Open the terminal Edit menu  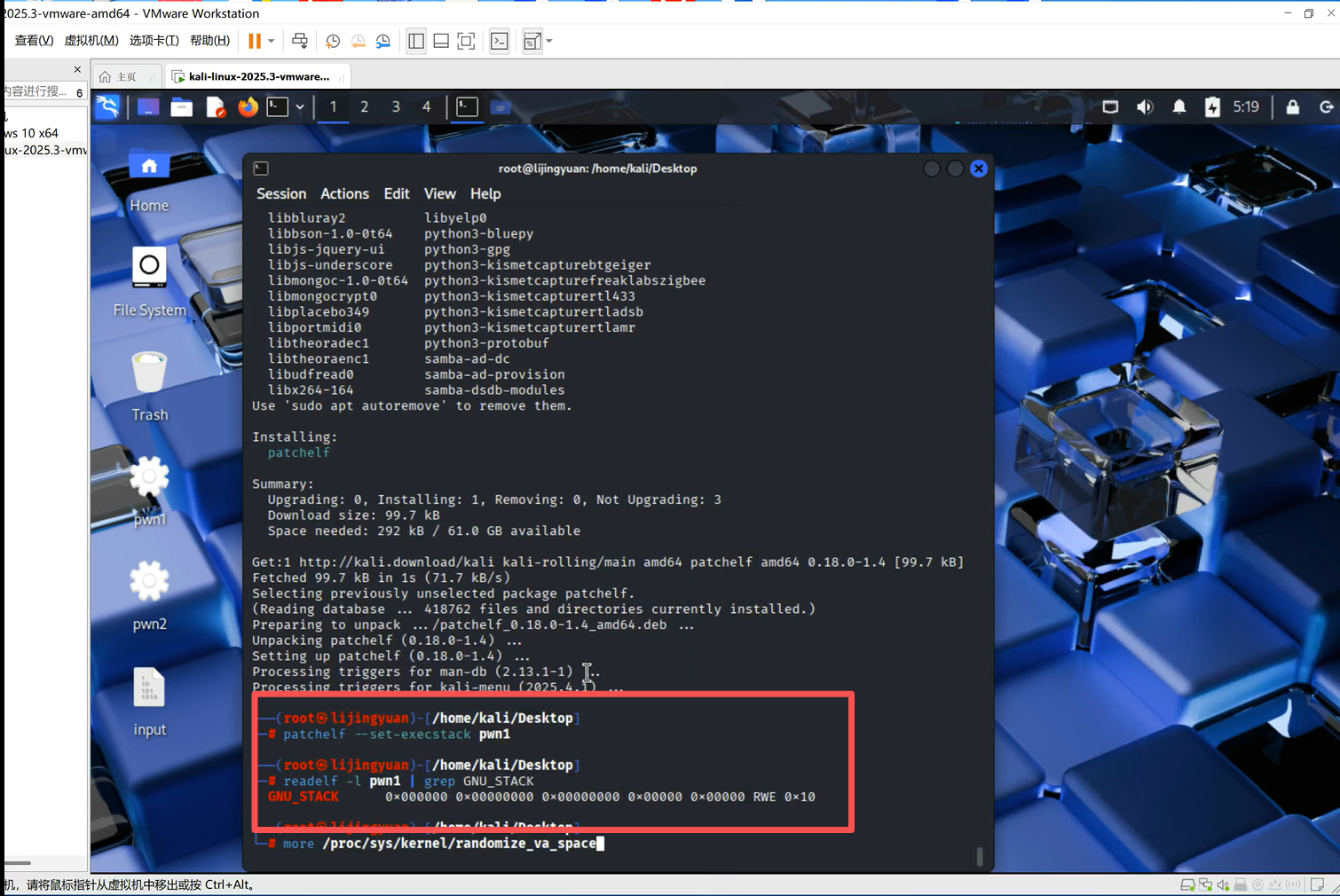(397, 193)
